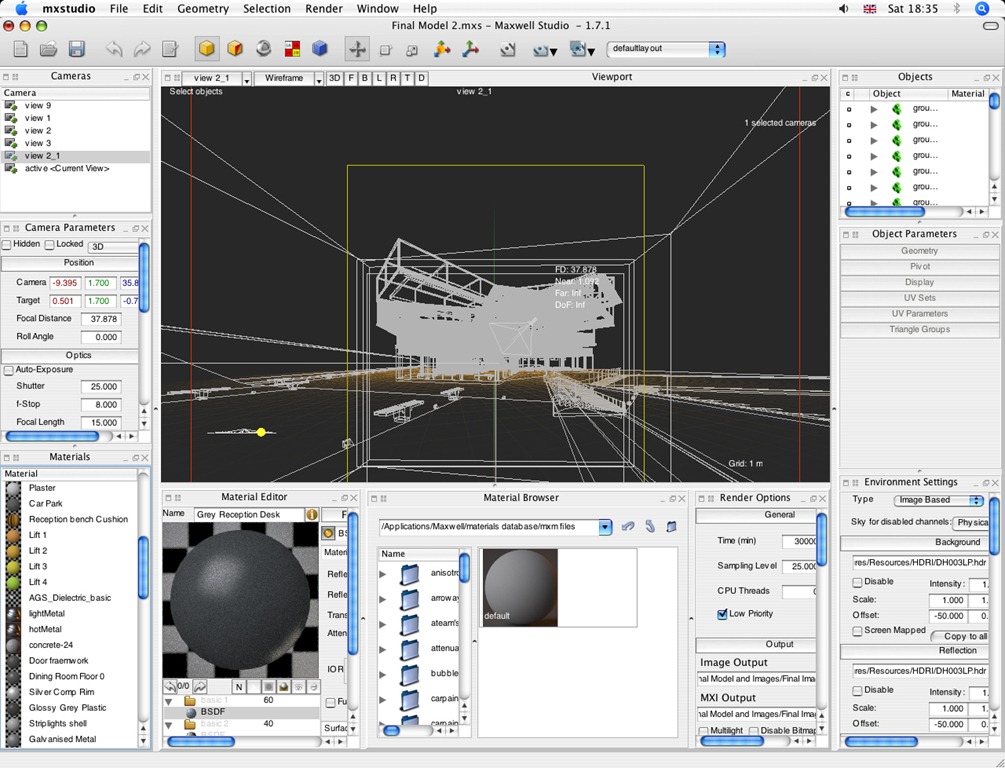Collapse the basic 1 layer
This screenshot has height=768, width=1005.
point(169,701)
